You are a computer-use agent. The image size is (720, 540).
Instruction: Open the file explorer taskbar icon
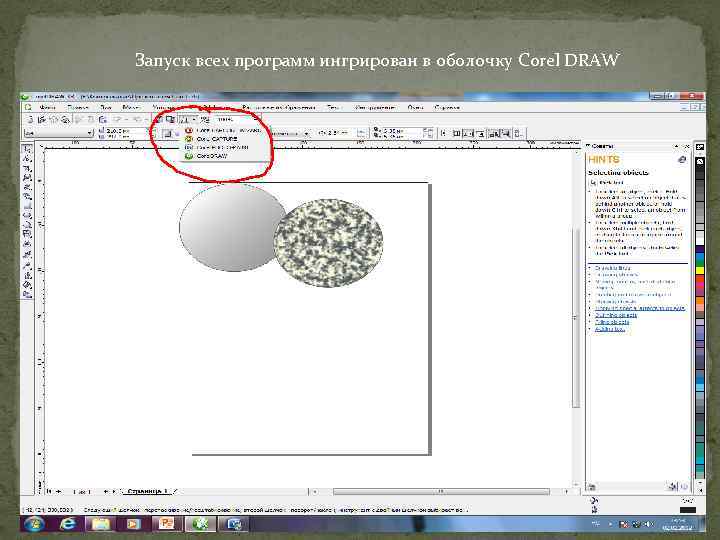coord(101,524)
